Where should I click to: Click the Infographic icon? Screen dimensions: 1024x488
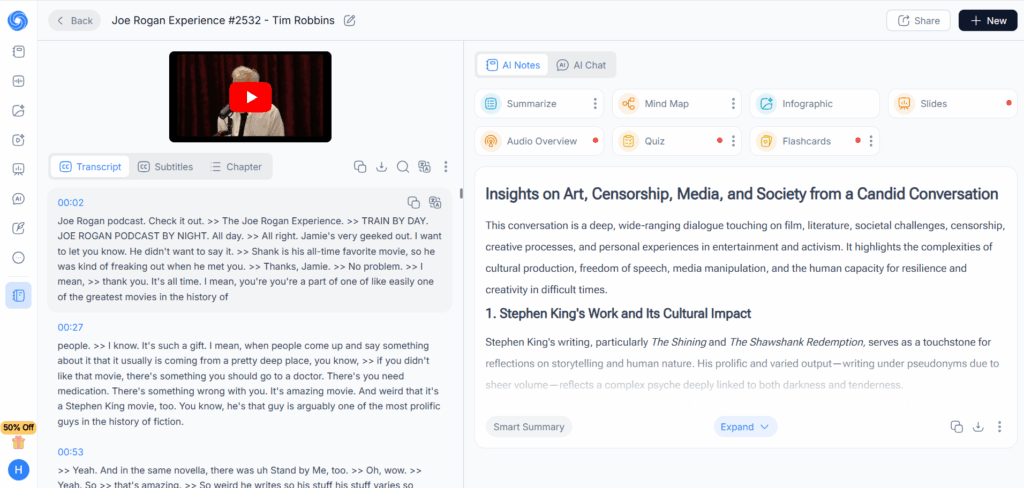pos(767,103)
